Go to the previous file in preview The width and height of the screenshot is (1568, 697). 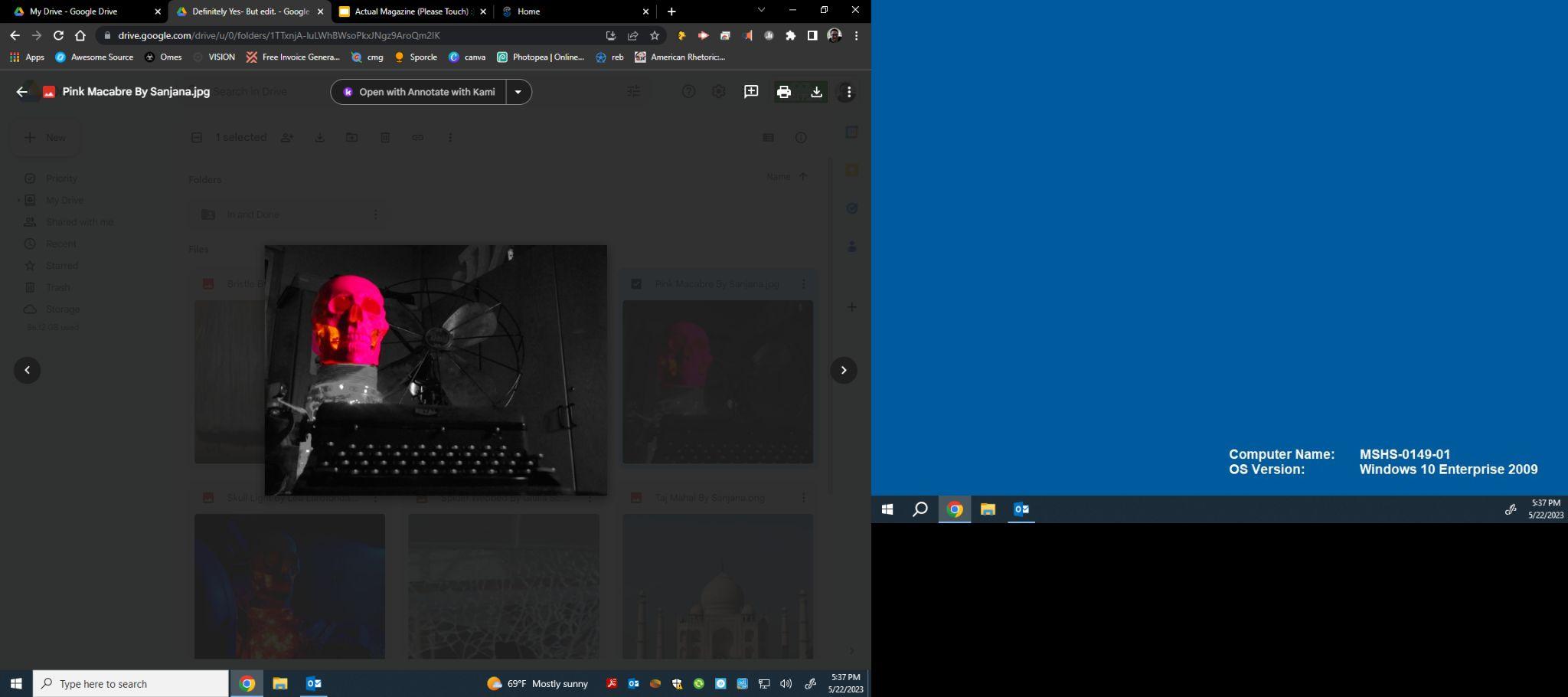pyautogui.click(x=28, y=371)
